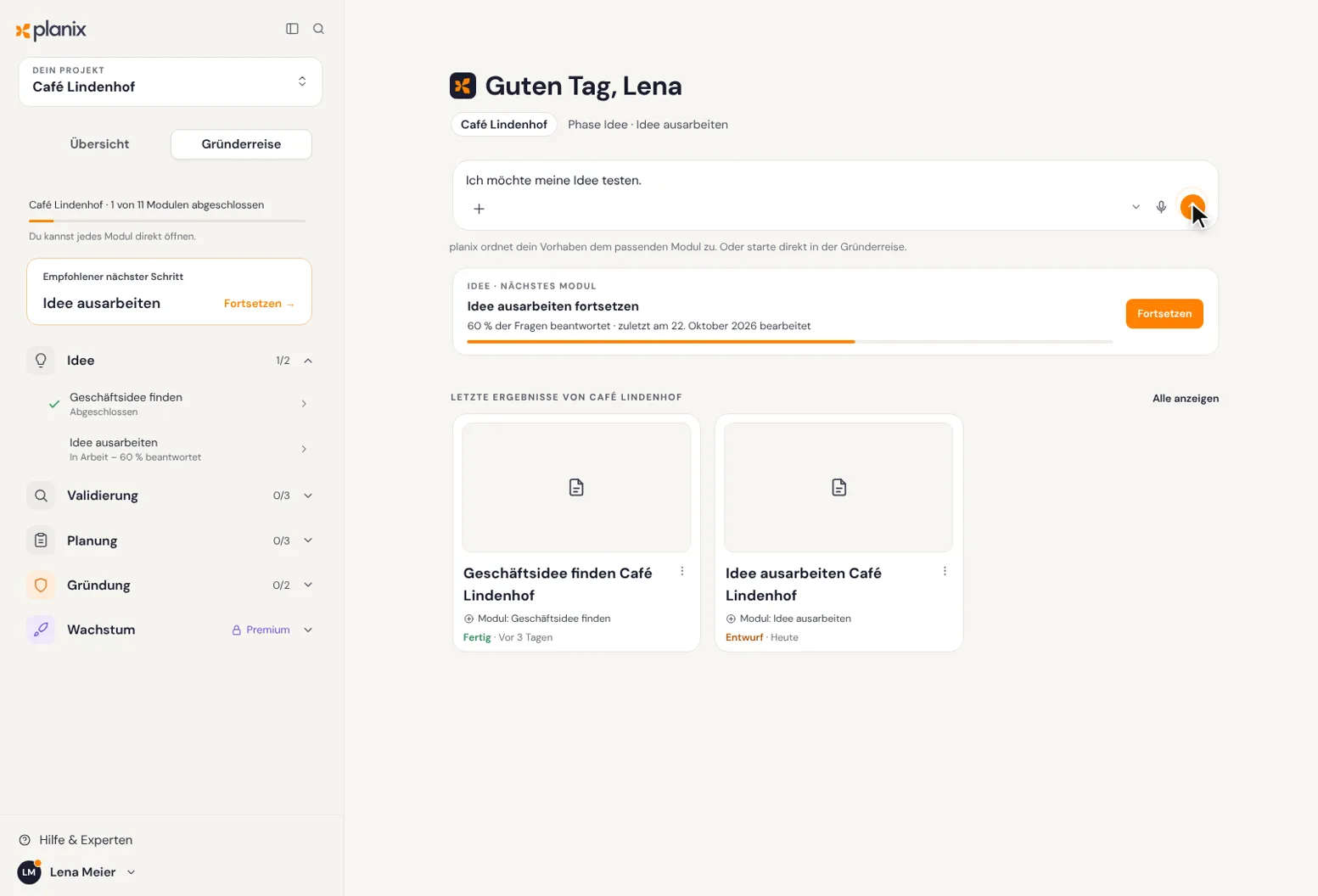Switch to the Übersicht tab
This screenshot has height=896, width=1318.
point(99,144)
